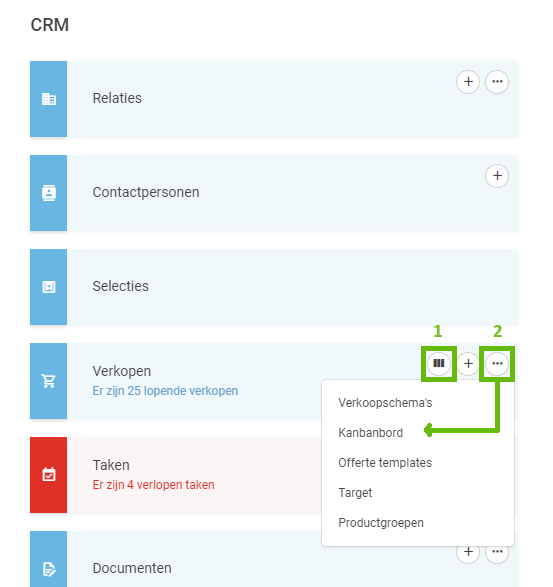This screenshot has height=587, width=553.
Task: Click the Documenten file edit icon
Action: (x=49, y=559)
